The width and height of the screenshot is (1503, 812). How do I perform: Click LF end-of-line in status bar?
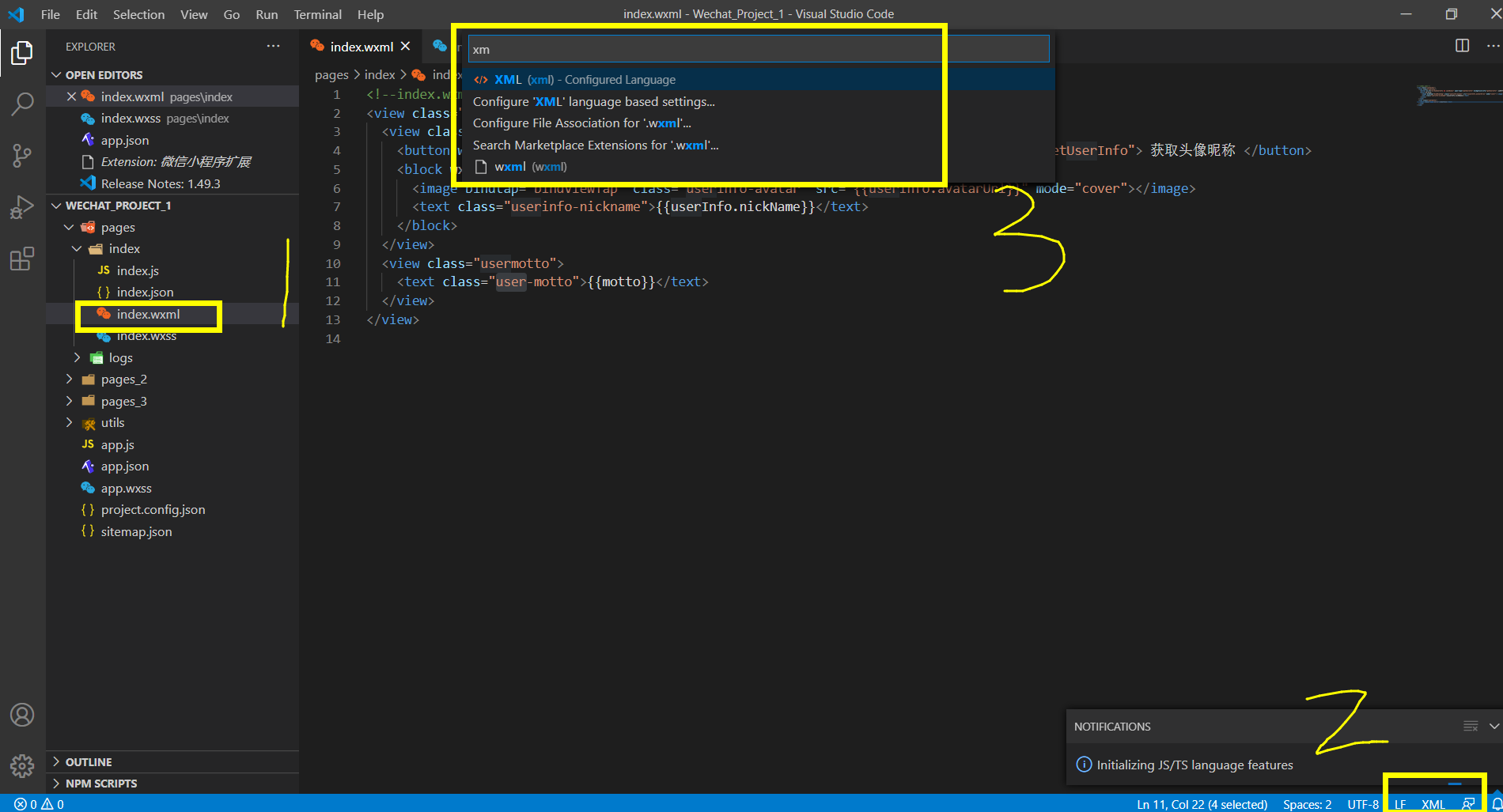(1400, 804)
